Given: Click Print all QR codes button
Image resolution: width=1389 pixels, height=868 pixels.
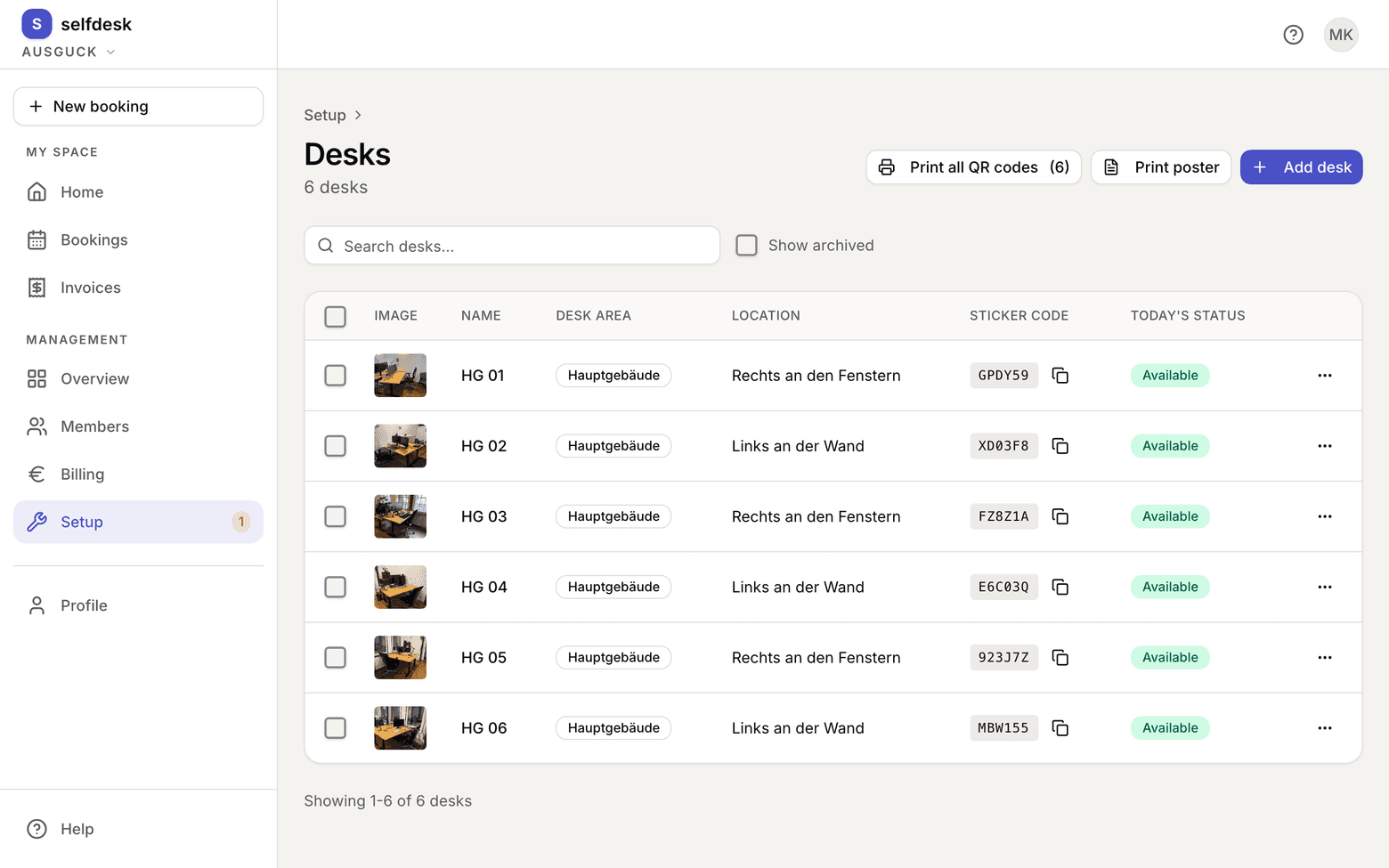Looking at the screenshot, I should point(973,167).
